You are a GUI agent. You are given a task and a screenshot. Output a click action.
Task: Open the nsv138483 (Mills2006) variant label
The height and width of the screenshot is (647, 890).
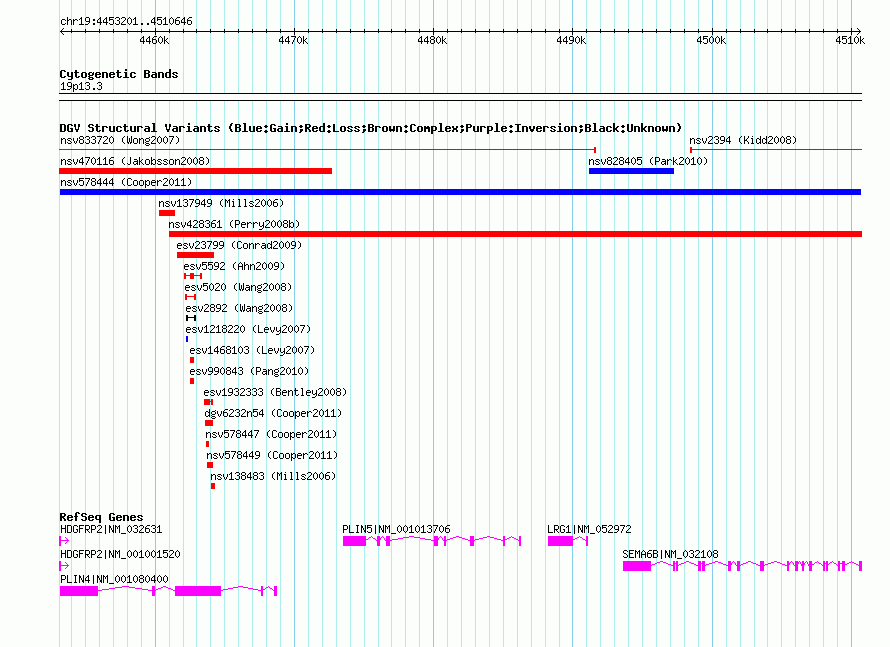pos(273,476)
